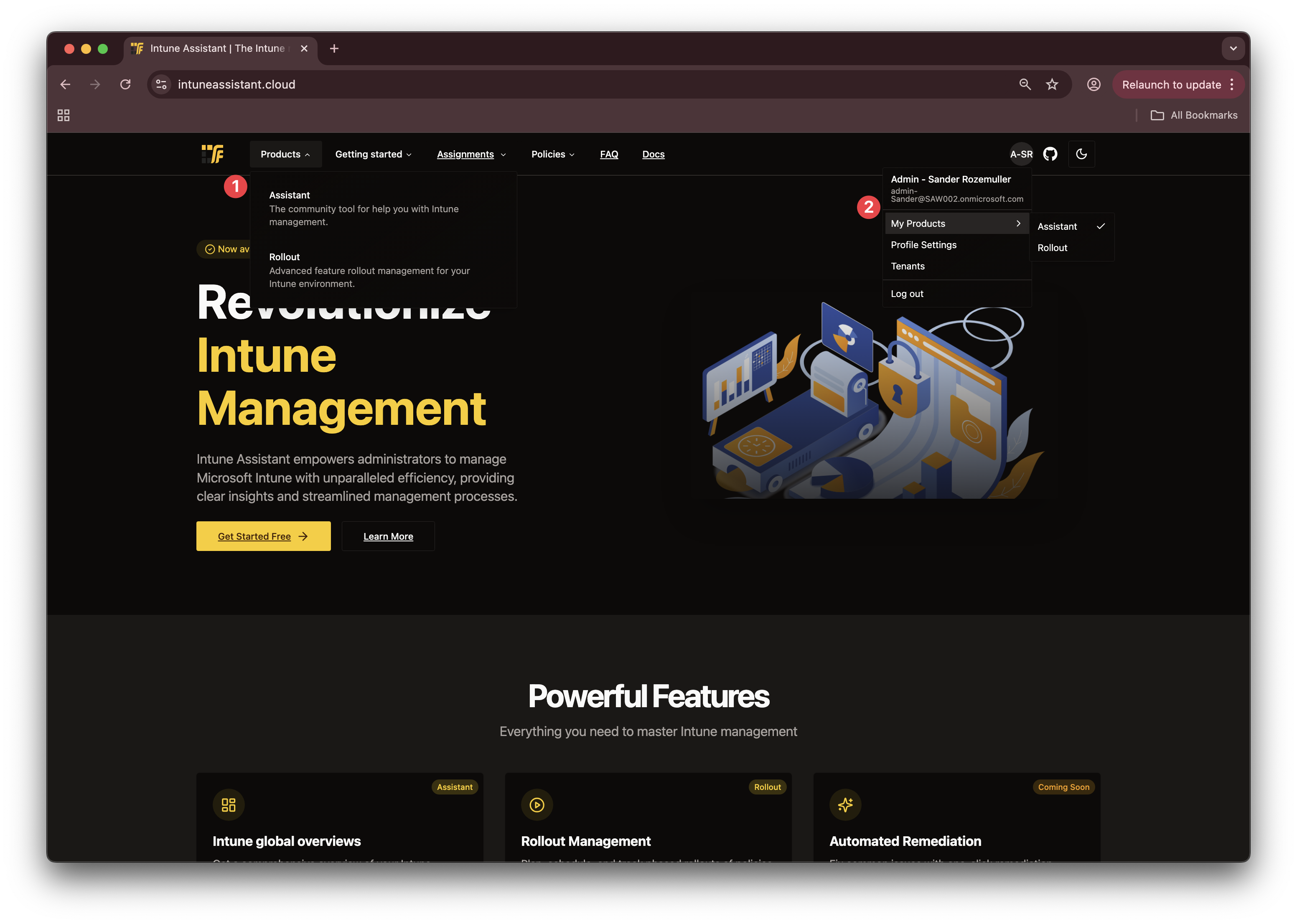Collapse the Products dropdown menu
This screenshot has width=1297, height=924.
(x=286, y=154)
